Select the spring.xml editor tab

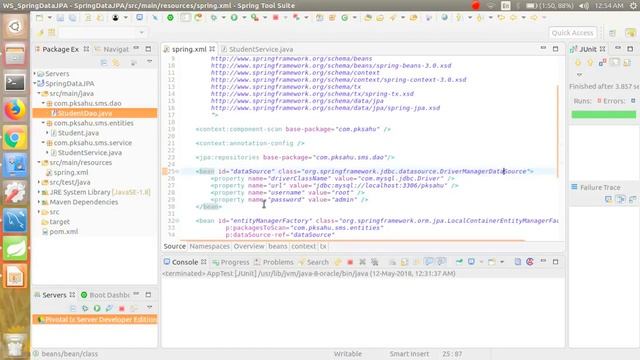click(189, 49)
